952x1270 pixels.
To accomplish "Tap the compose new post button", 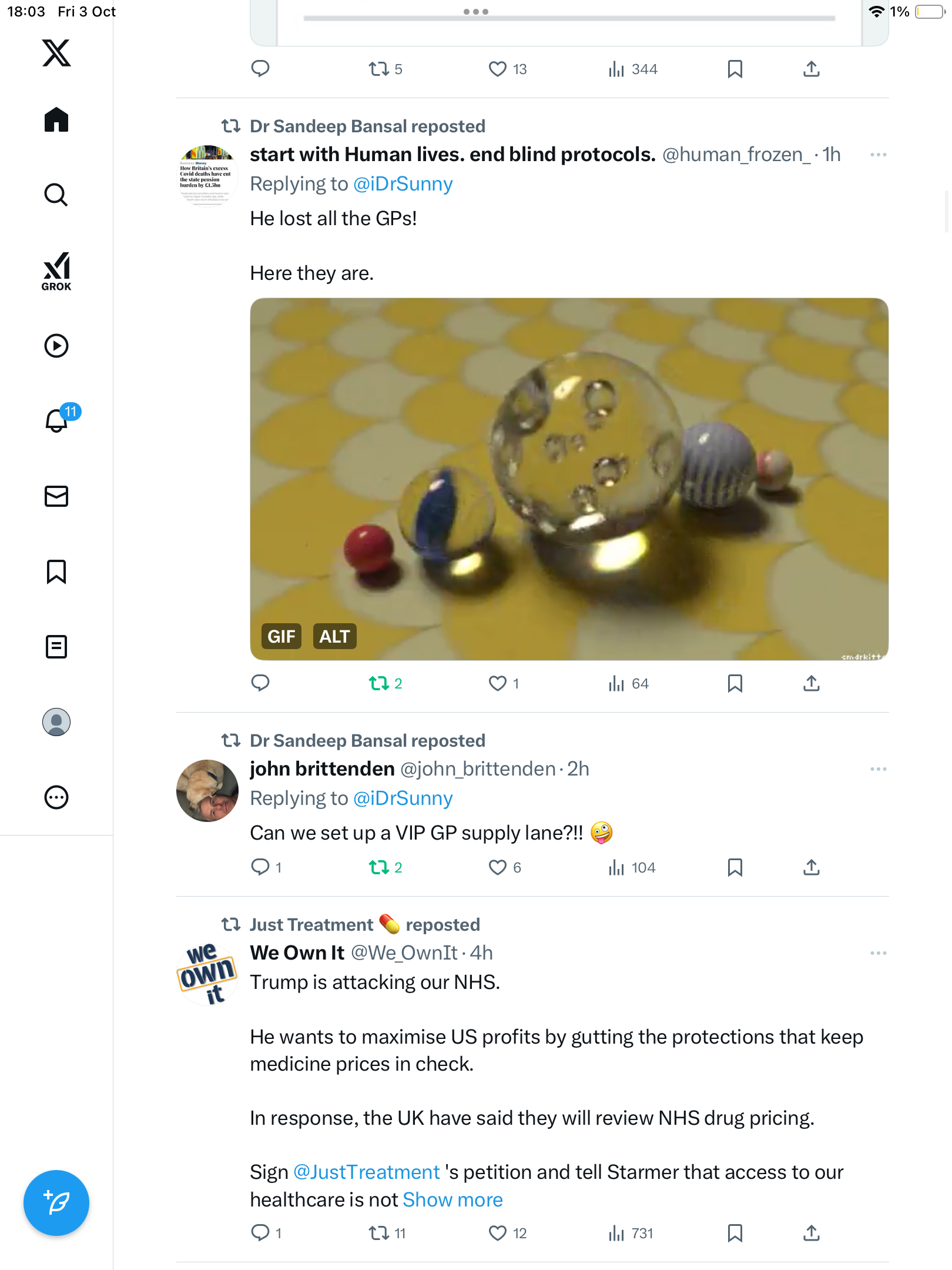I will point(56,1202).
